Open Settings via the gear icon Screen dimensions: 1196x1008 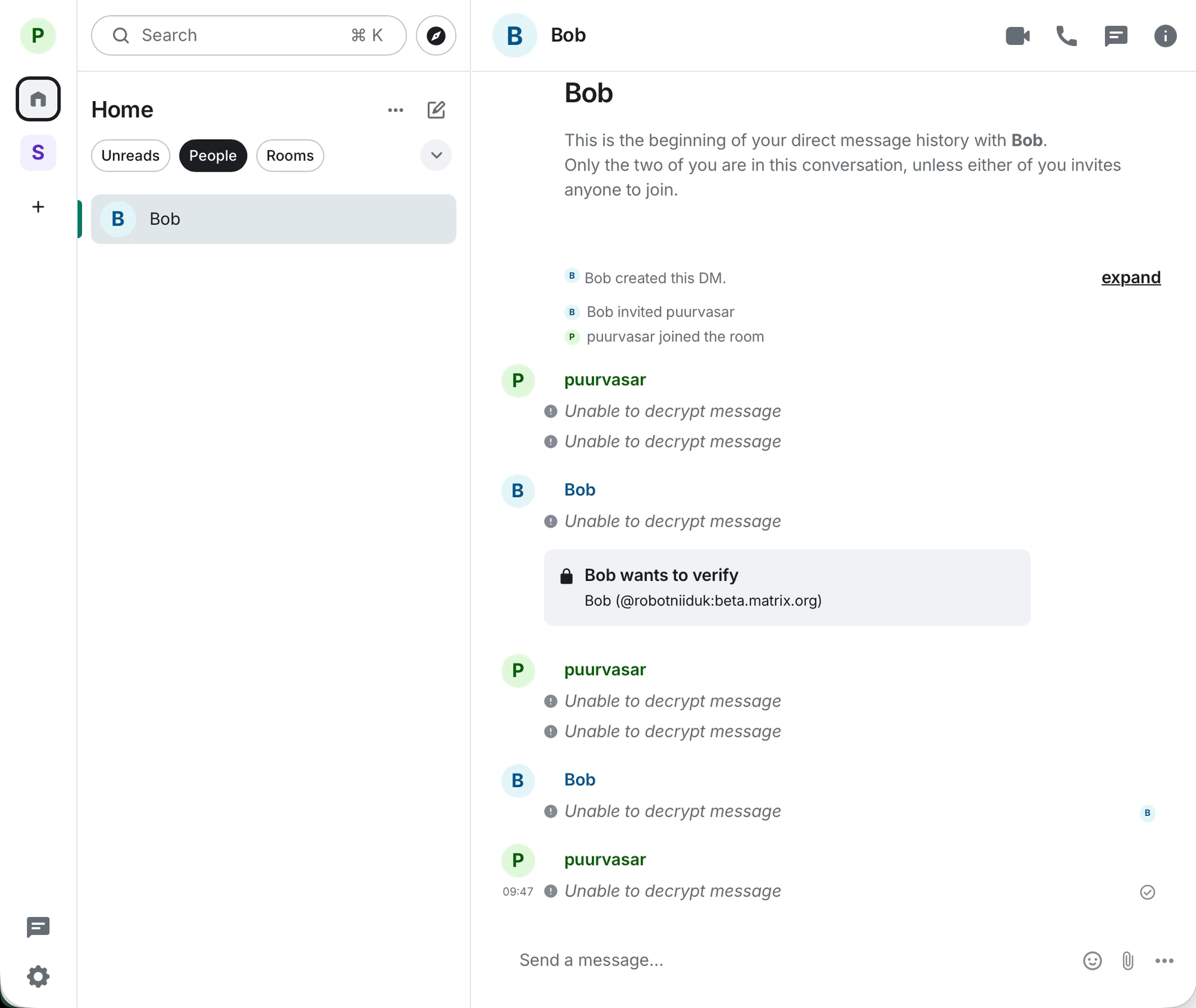pyautogui.click(x=38, y=976)
